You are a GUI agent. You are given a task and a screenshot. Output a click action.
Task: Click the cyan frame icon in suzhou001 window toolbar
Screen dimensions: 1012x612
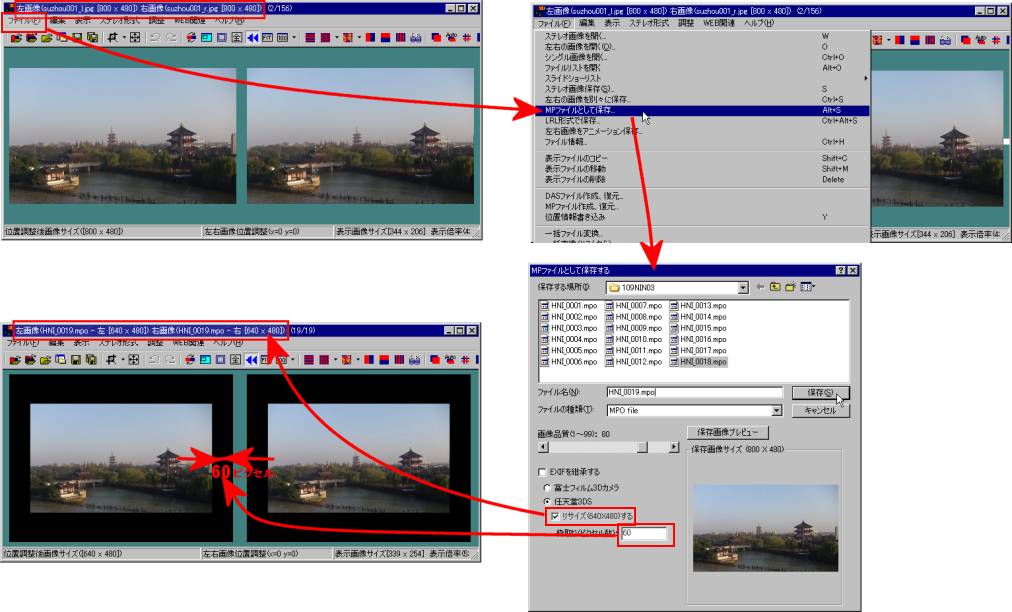[206, 37]
